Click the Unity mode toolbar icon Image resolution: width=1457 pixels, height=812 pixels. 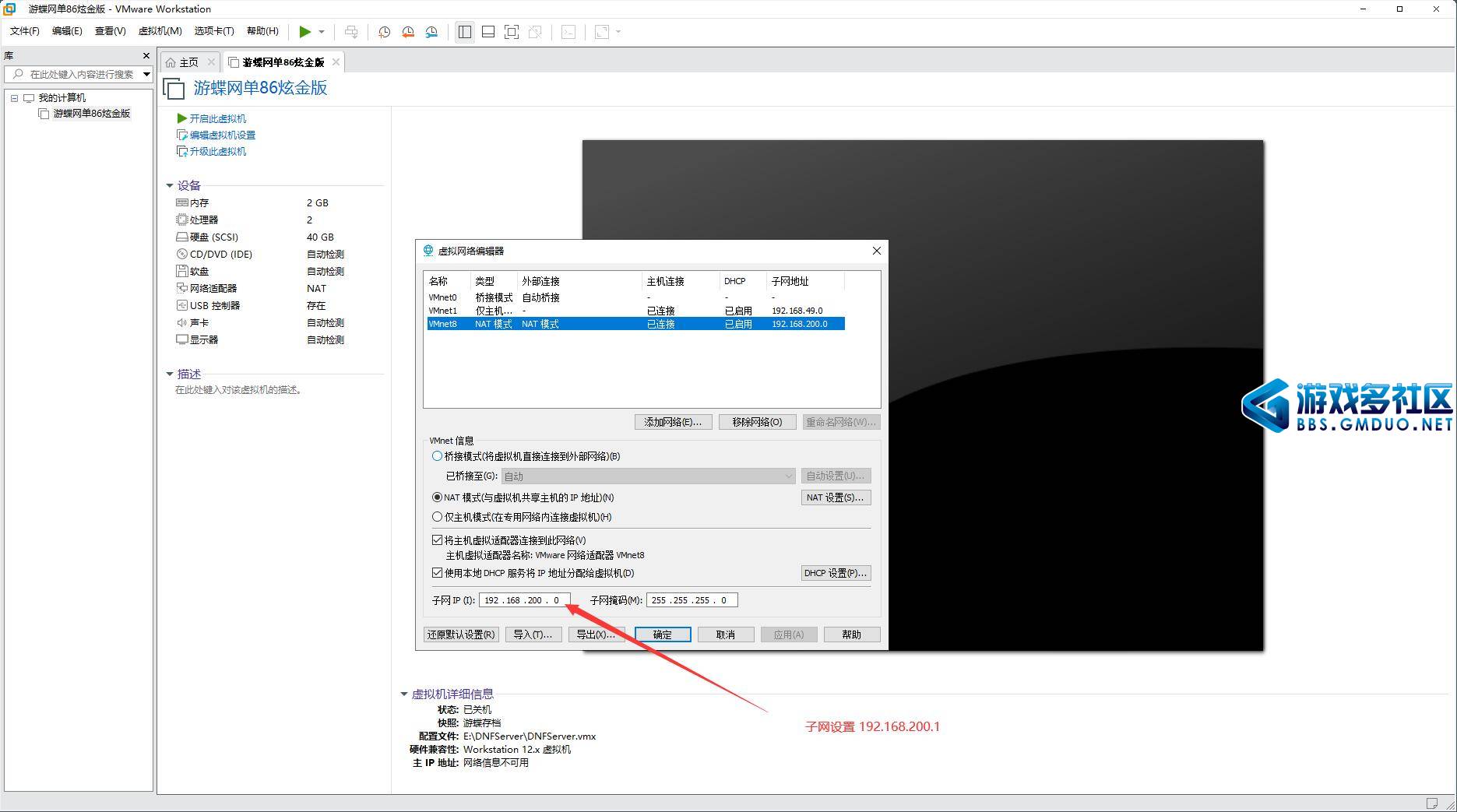point(535,32)
